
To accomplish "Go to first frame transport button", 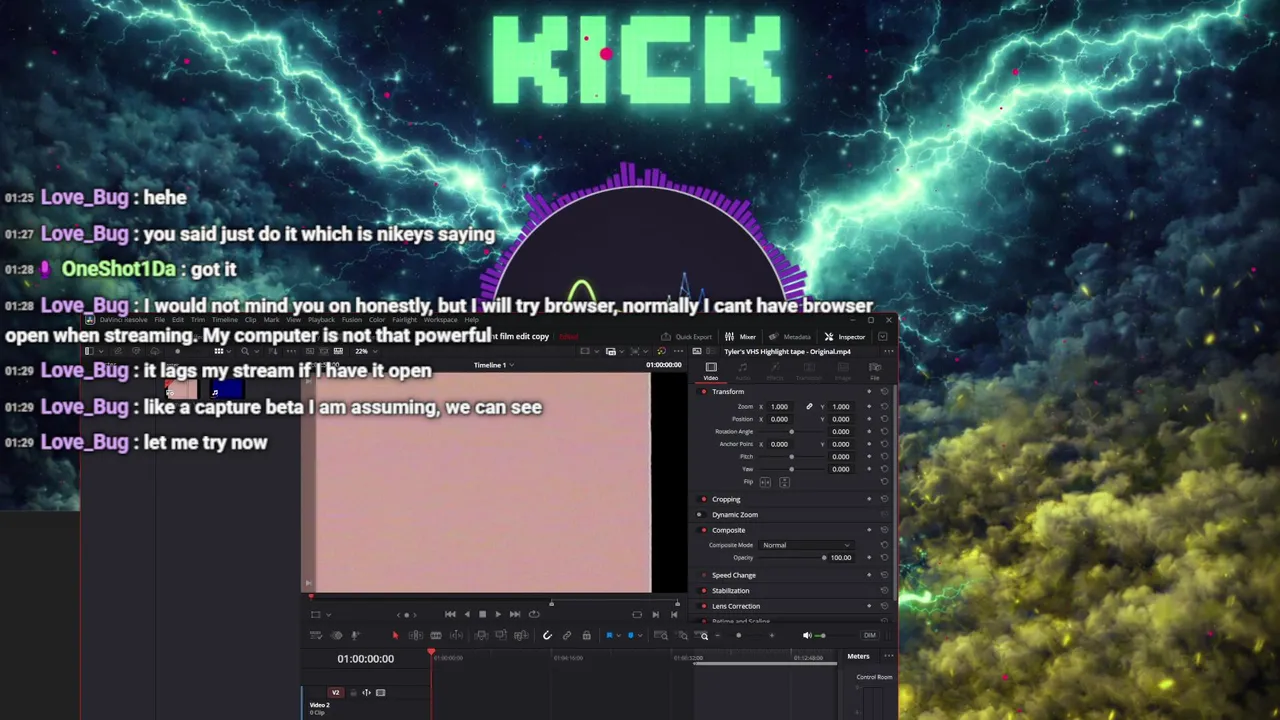I will click(x=450, y=614).
